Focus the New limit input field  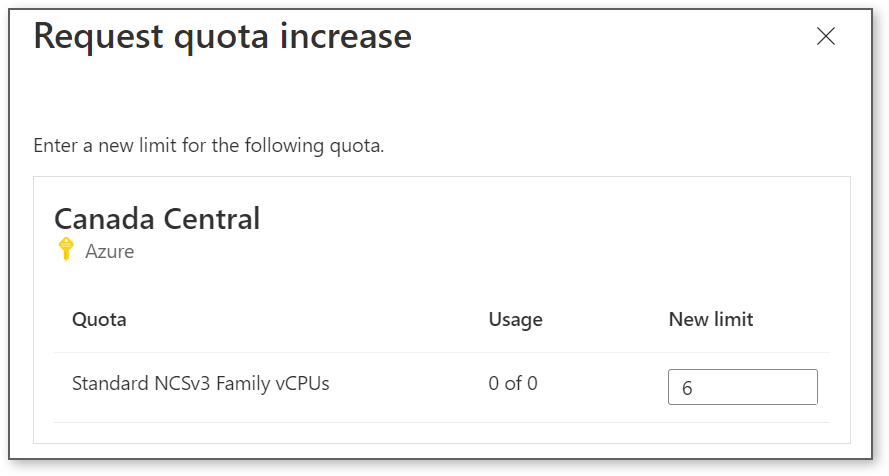click(x=743, y=387)
